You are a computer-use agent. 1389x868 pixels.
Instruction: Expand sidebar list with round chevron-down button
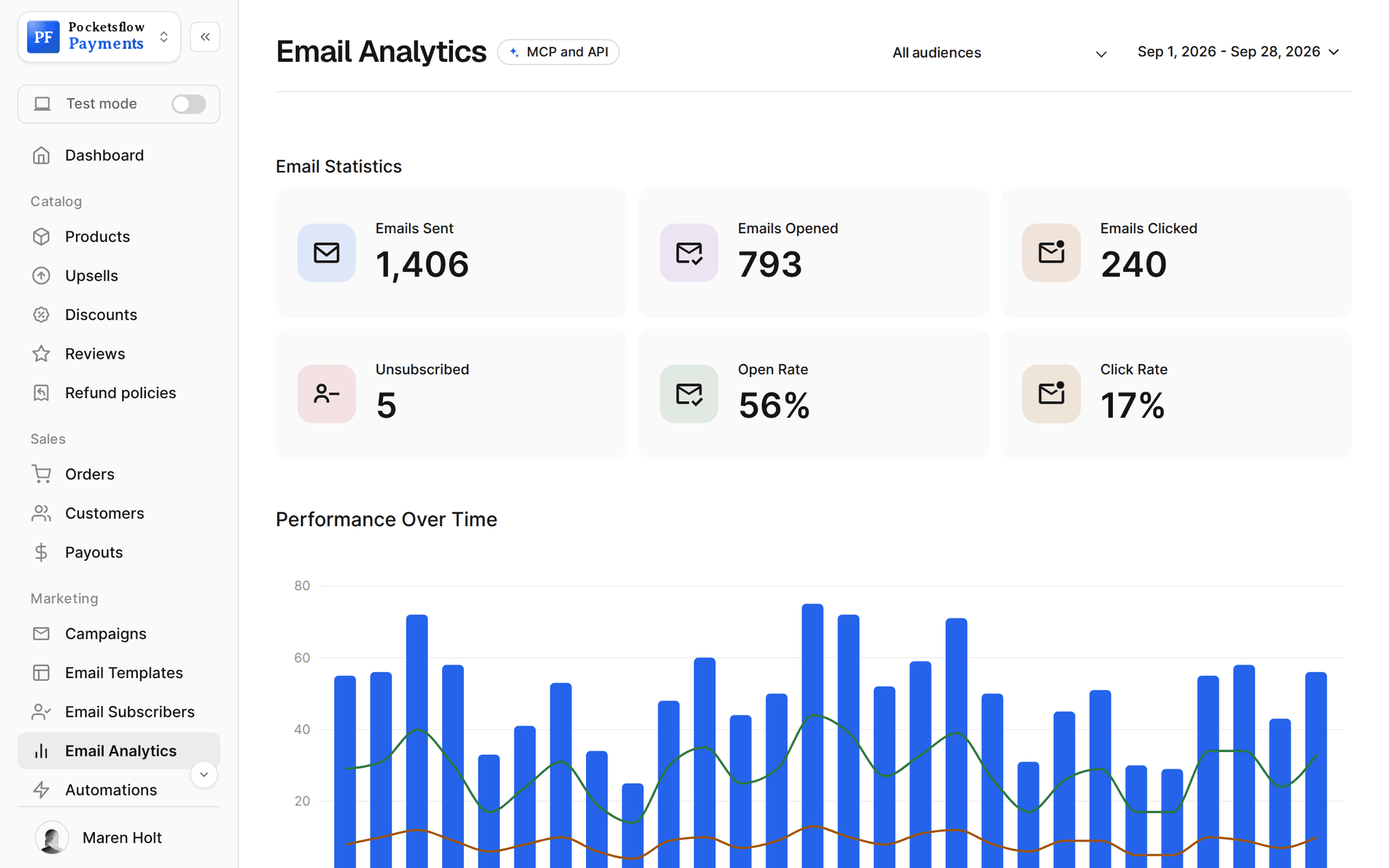pyautogui.click(x=203, y=774)
